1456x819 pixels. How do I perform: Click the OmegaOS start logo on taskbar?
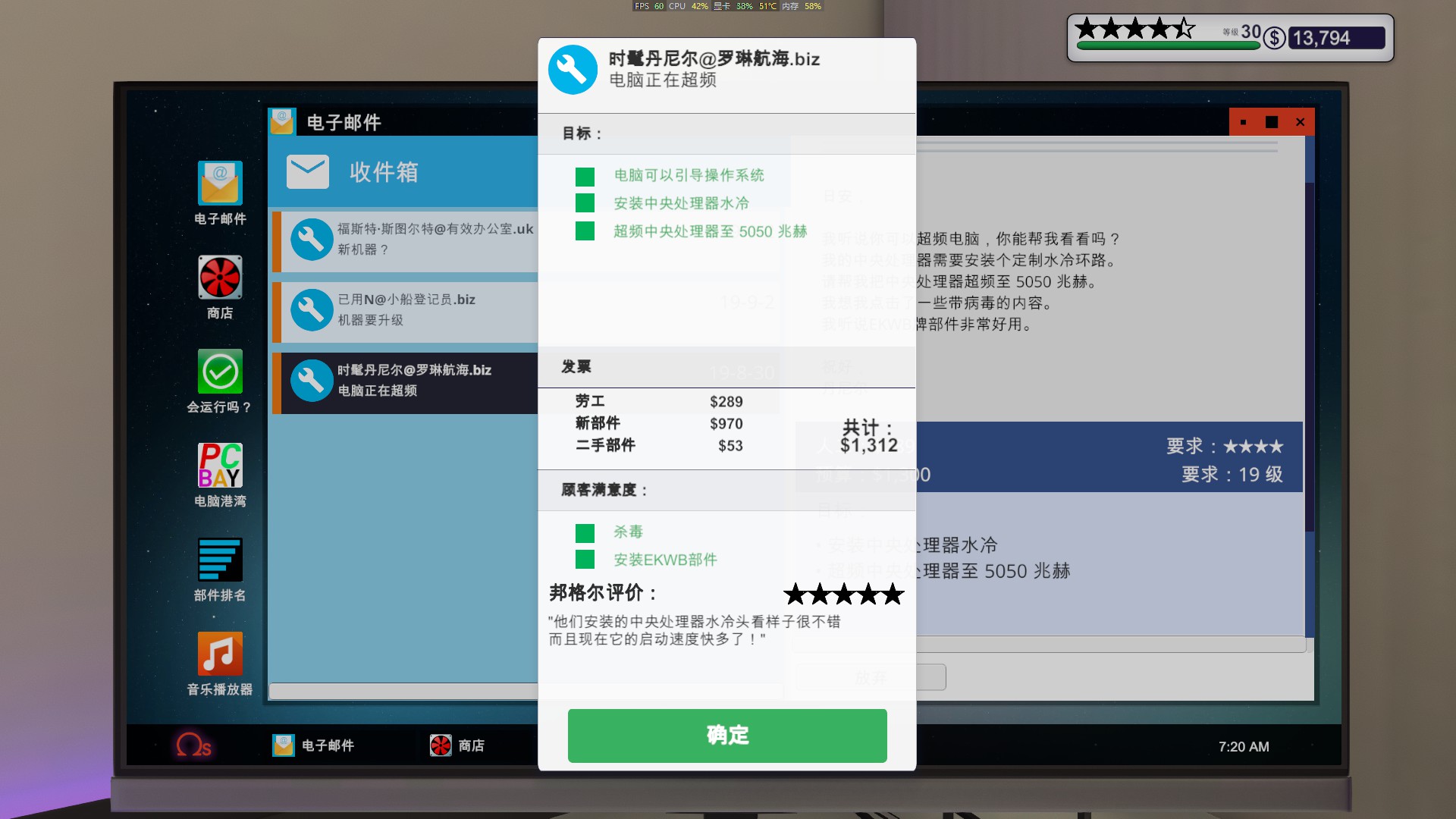coord(193,745)
